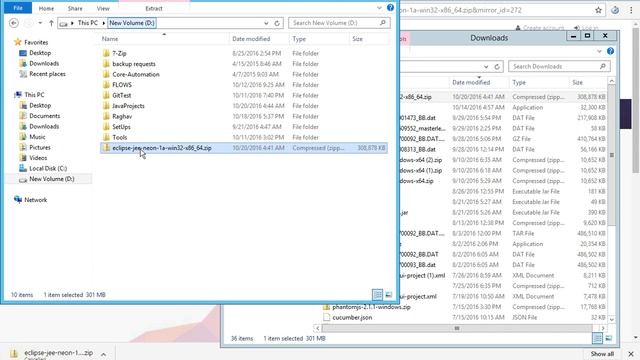
Task: Open Desktop under Favorites
Action: pyautogui.click(x=40, y=53)
